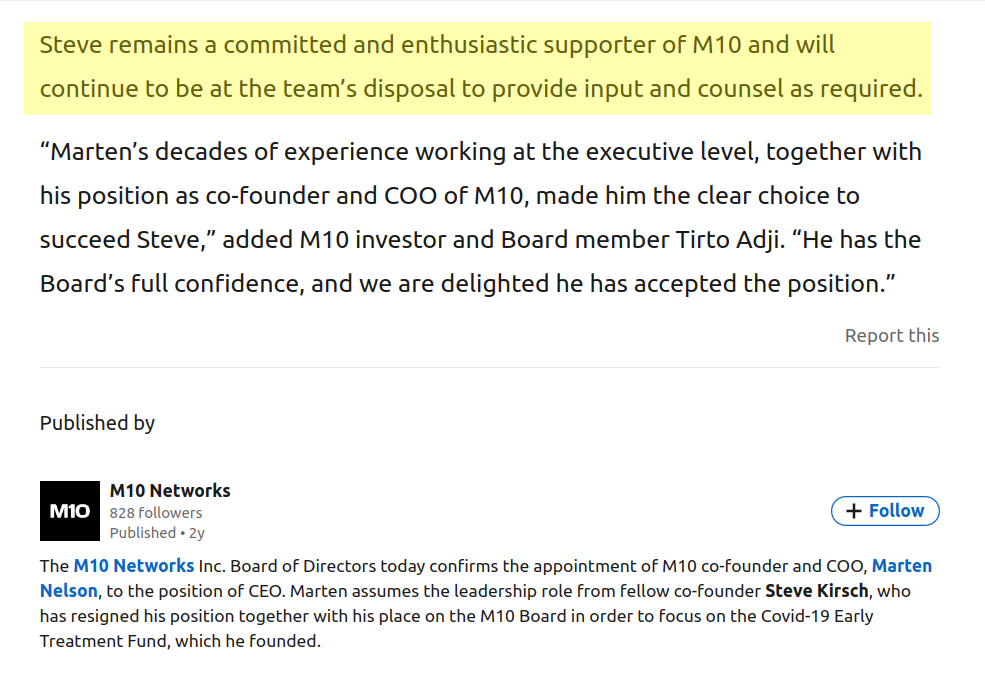This screenshot has height=683, width=985.
Task: Open the M10 Networks publisher name beside logo
Action: pyautogui.click(x=170, y=490)
